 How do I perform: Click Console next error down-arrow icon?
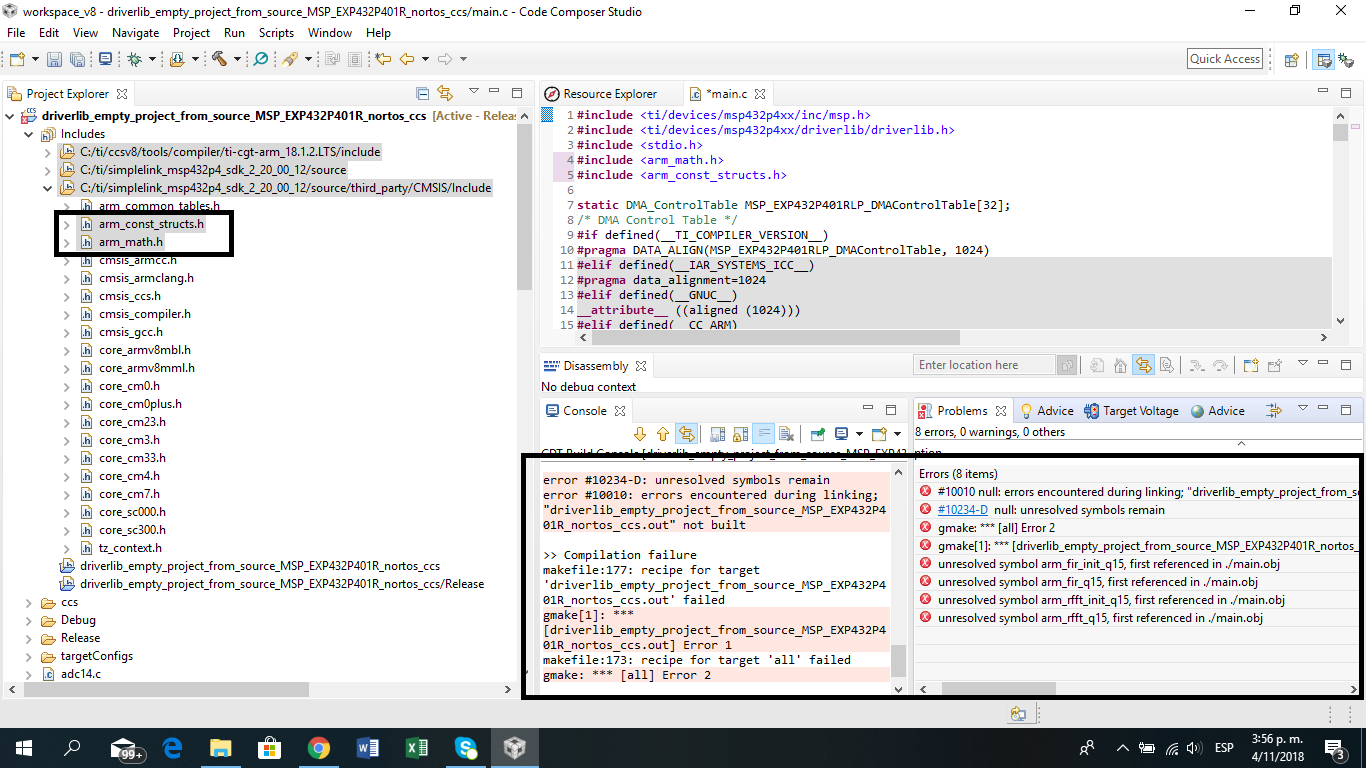coord(640,434)
